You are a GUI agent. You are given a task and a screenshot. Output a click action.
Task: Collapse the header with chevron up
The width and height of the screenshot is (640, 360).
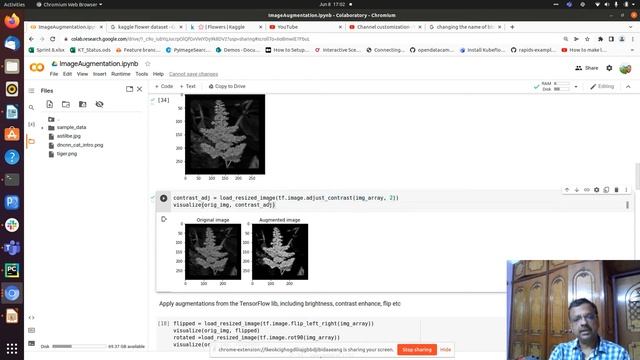(628, 87)
